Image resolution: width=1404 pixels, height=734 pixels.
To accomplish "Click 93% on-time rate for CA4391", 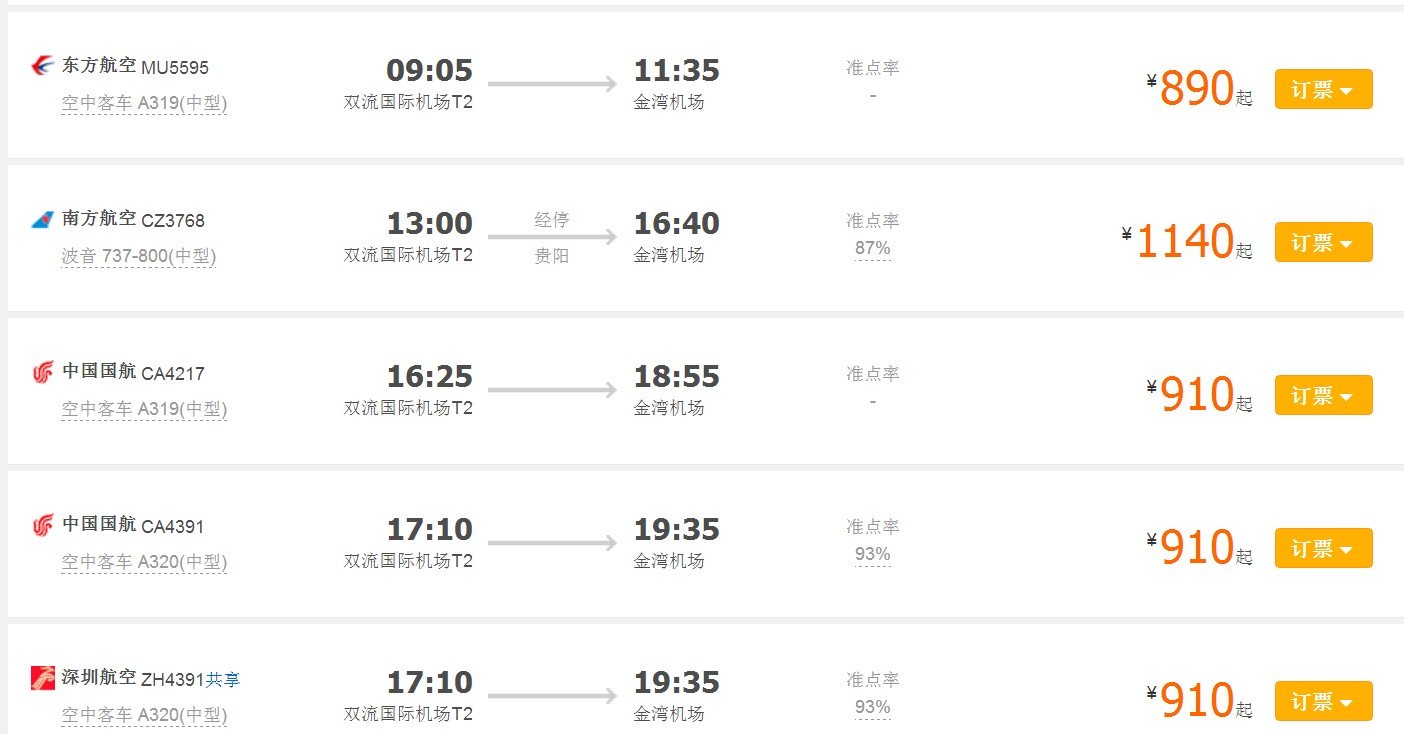I will point(872,554).
